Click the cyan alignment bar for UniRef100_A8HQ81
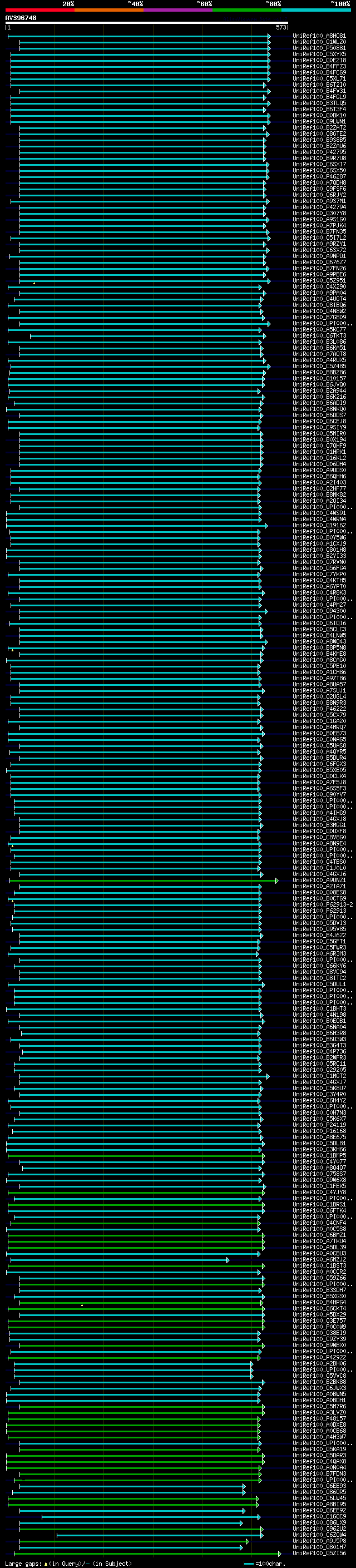The image size is (356, 1568). click(140, 36)
